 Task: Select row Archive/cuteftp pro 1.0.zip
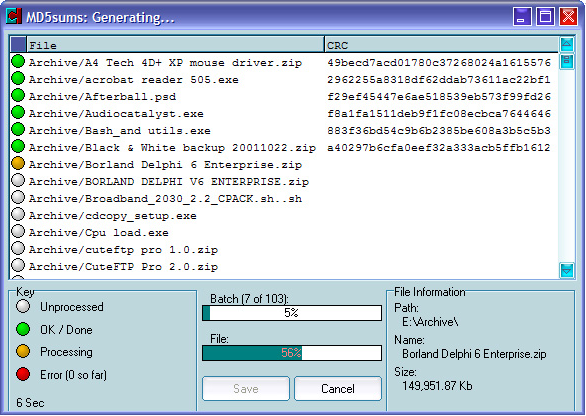click(x=284, y=249)
